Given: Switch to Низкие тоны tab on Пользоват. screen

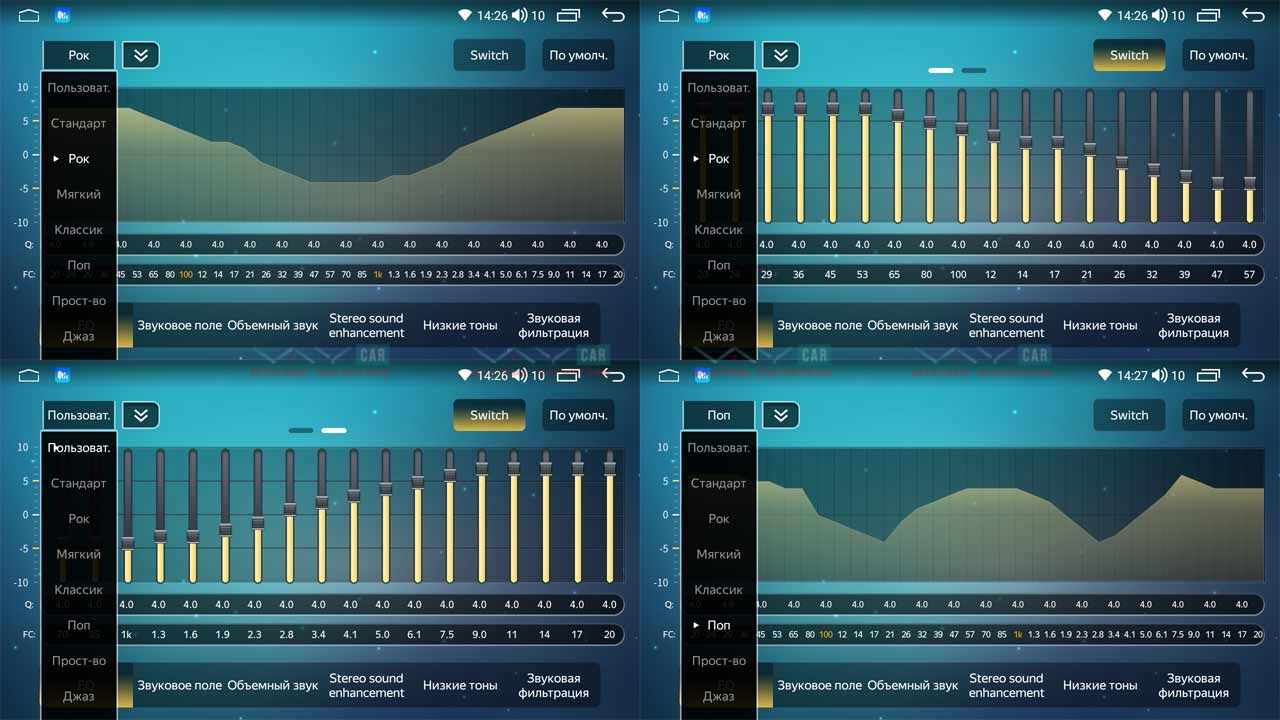Looking at the screenshot, I should [459, 685].
